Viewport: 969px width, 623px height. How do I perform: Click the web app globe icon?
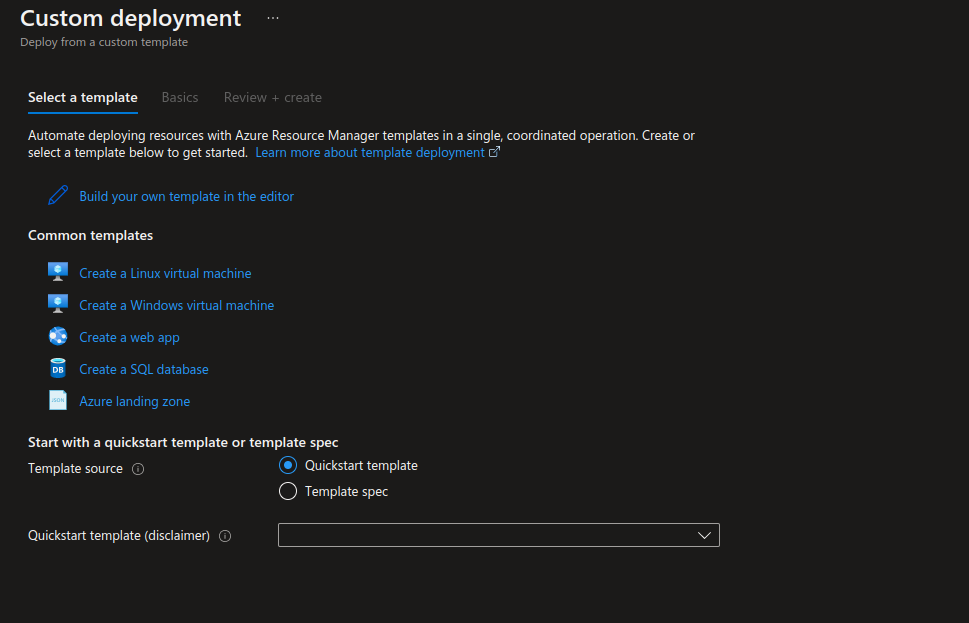pos(58,337)
